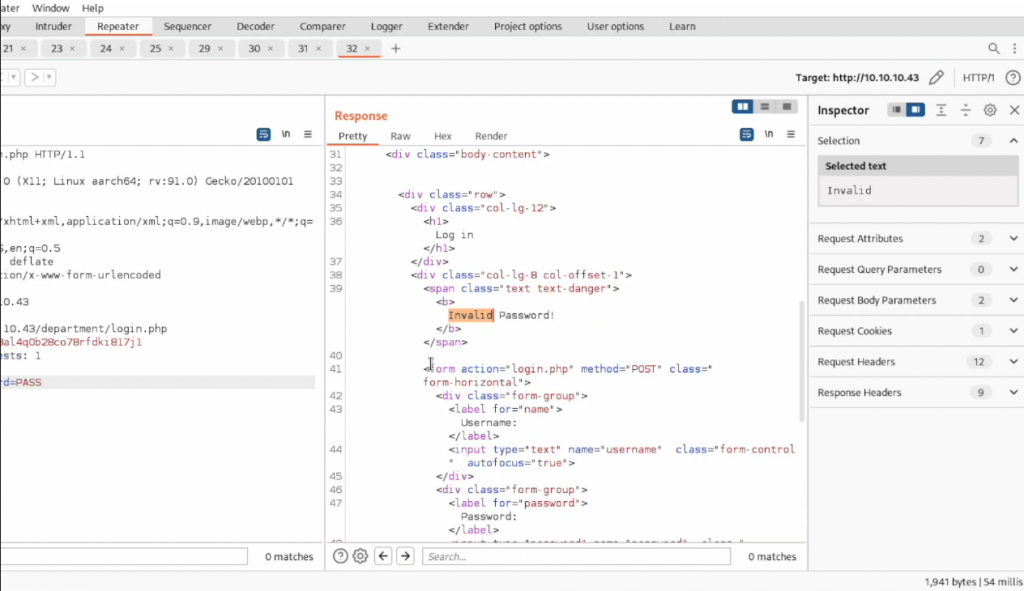Expand Request Body Parameters section
1024x591 pixels.
click(x=1013, y=300)
